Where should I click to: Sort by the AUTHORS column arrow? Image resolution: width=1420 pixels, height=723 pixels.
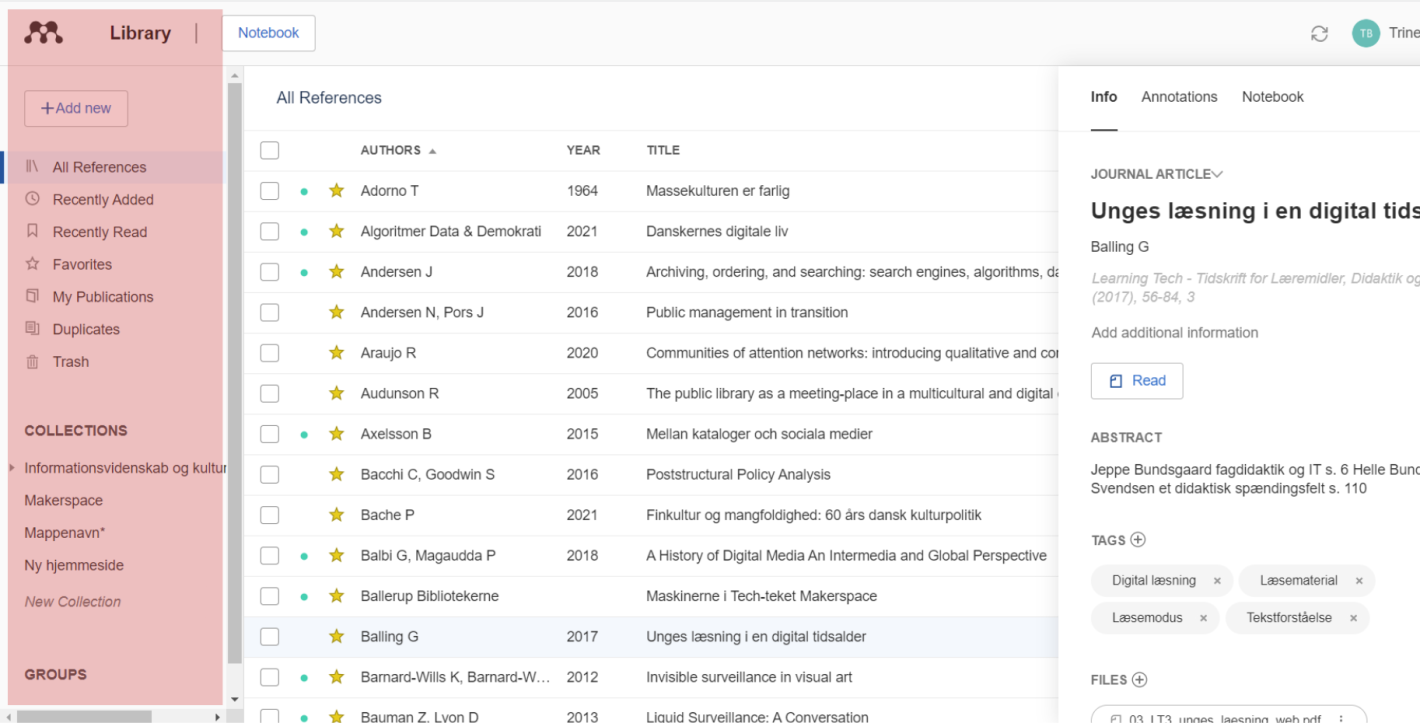click(433, 151)
